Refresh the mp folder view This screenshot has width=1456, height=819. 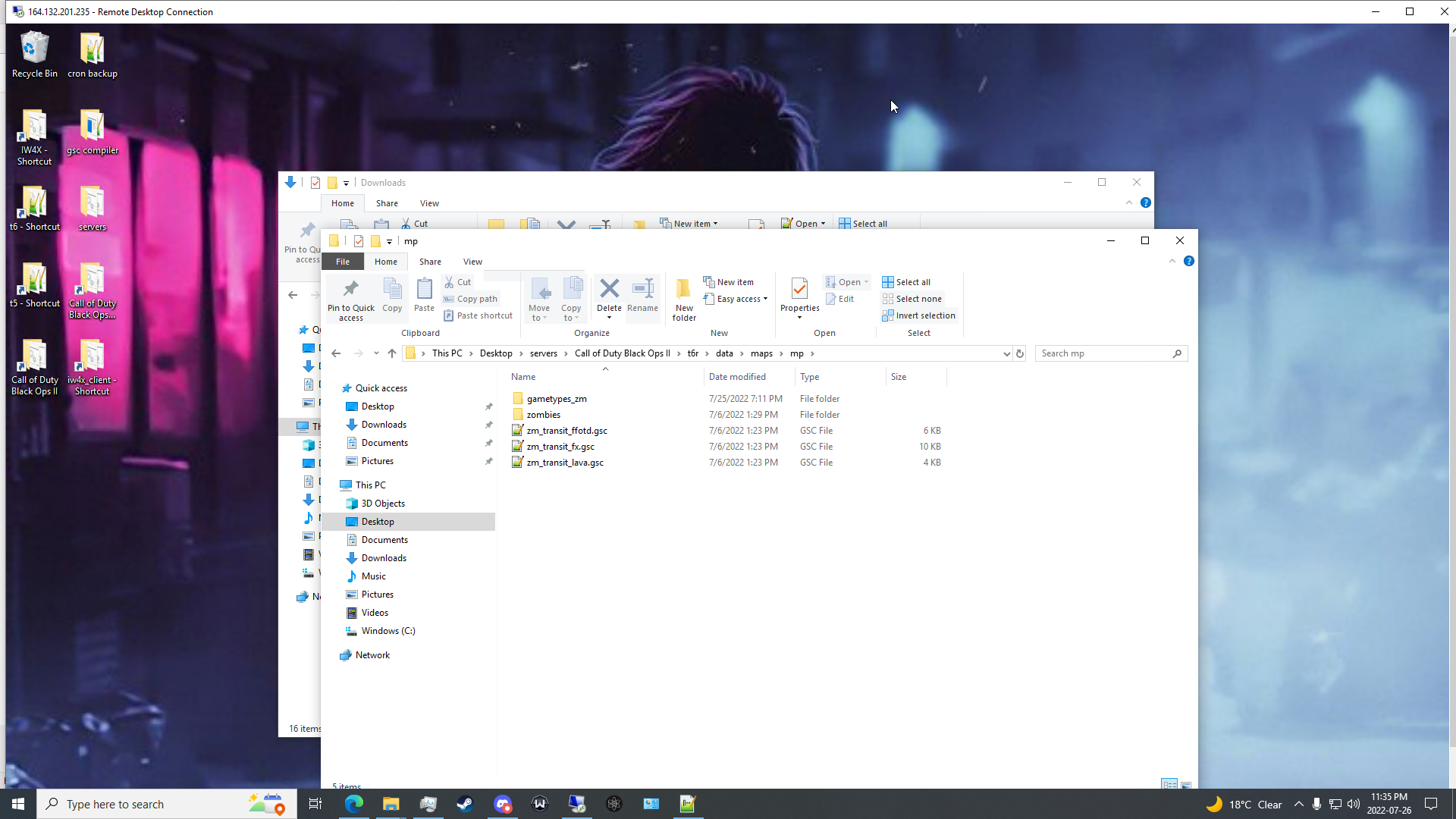point(1020,353)
